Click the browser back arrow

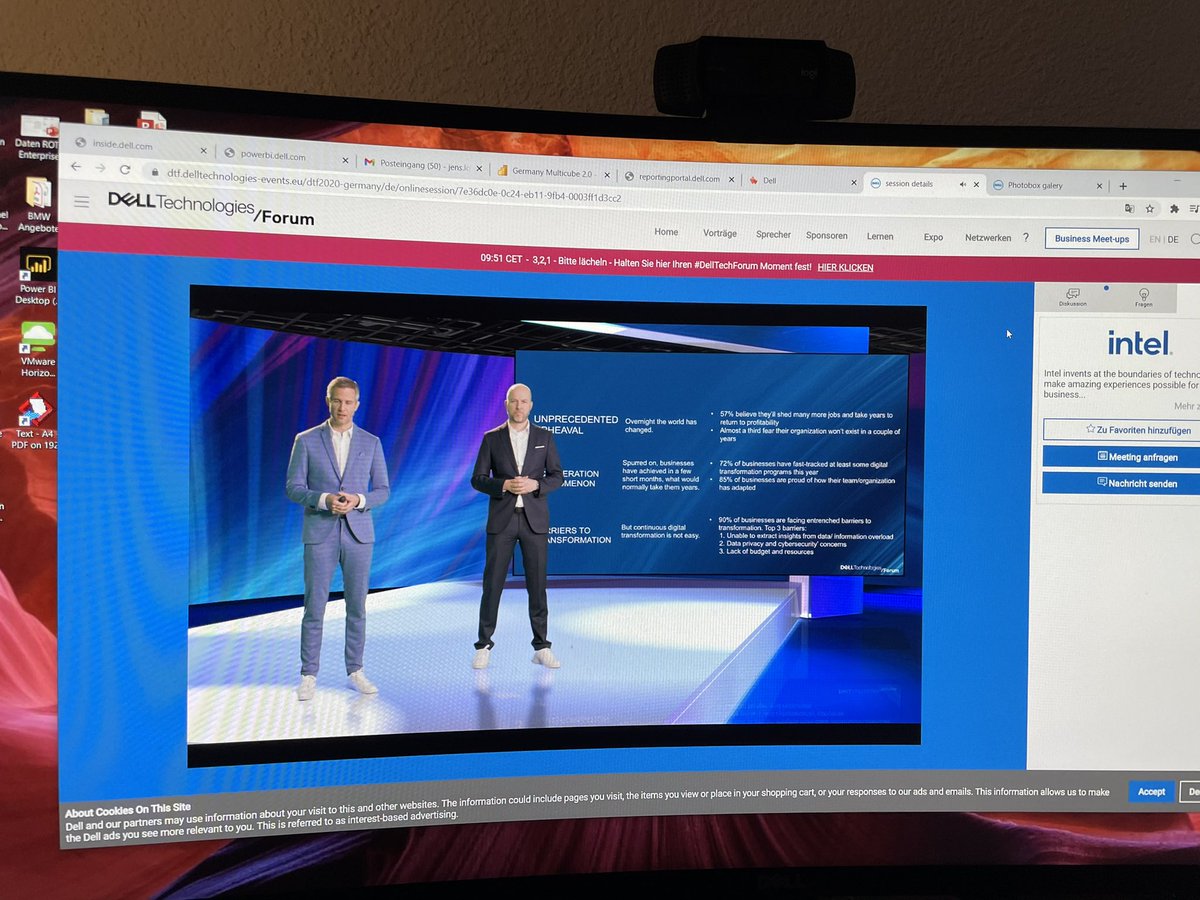coord(77,169)
